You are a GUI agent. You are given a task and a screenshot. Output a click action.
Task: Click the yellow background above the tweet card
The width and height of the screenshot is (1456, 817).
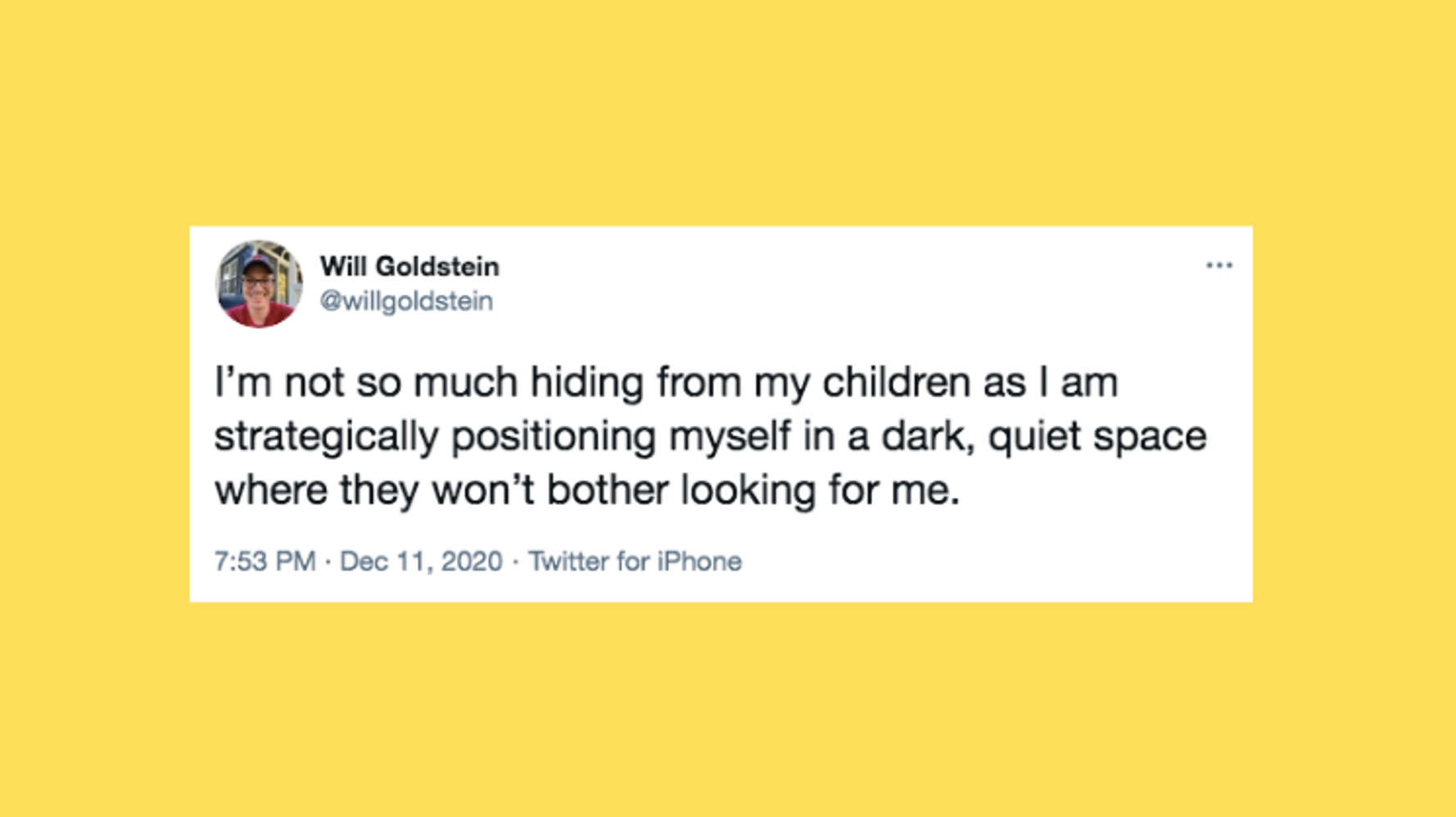[x=728, y=113]
